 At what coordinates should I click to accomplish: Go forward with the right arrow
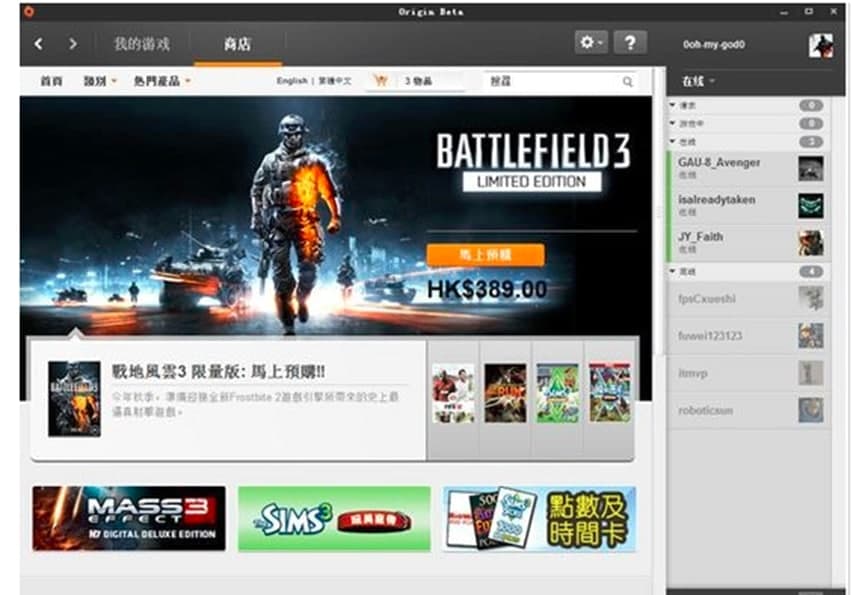[72, 44]
